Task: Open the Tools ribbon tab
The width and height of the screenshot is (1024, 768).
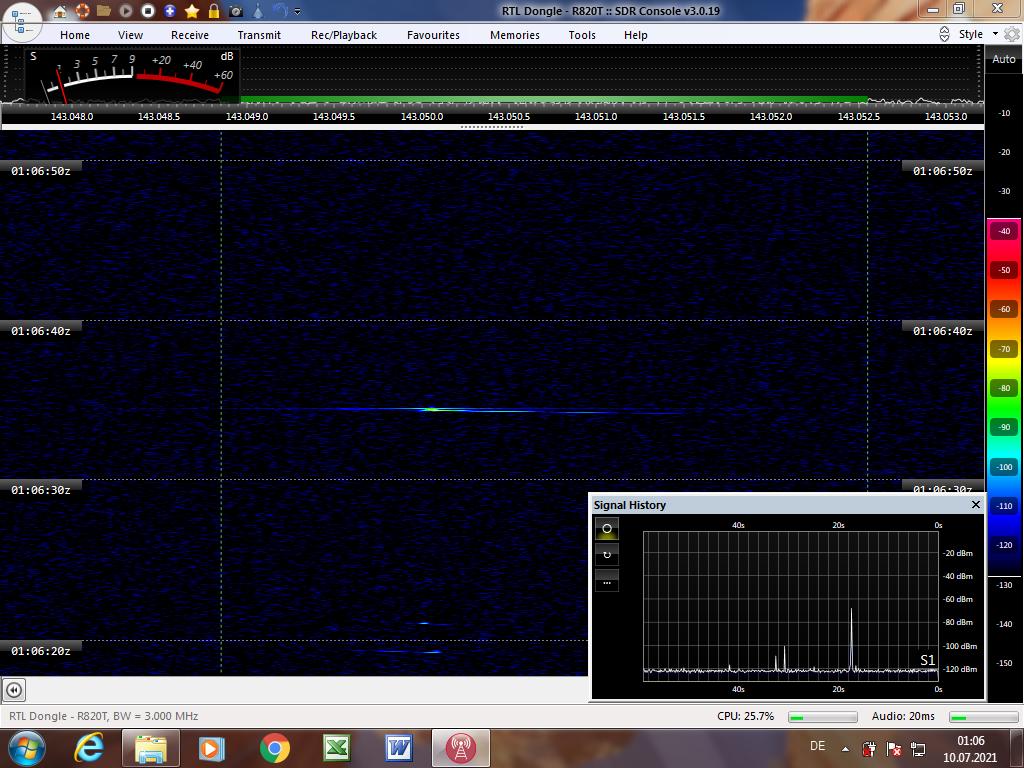Action: [x=582, y=35]
